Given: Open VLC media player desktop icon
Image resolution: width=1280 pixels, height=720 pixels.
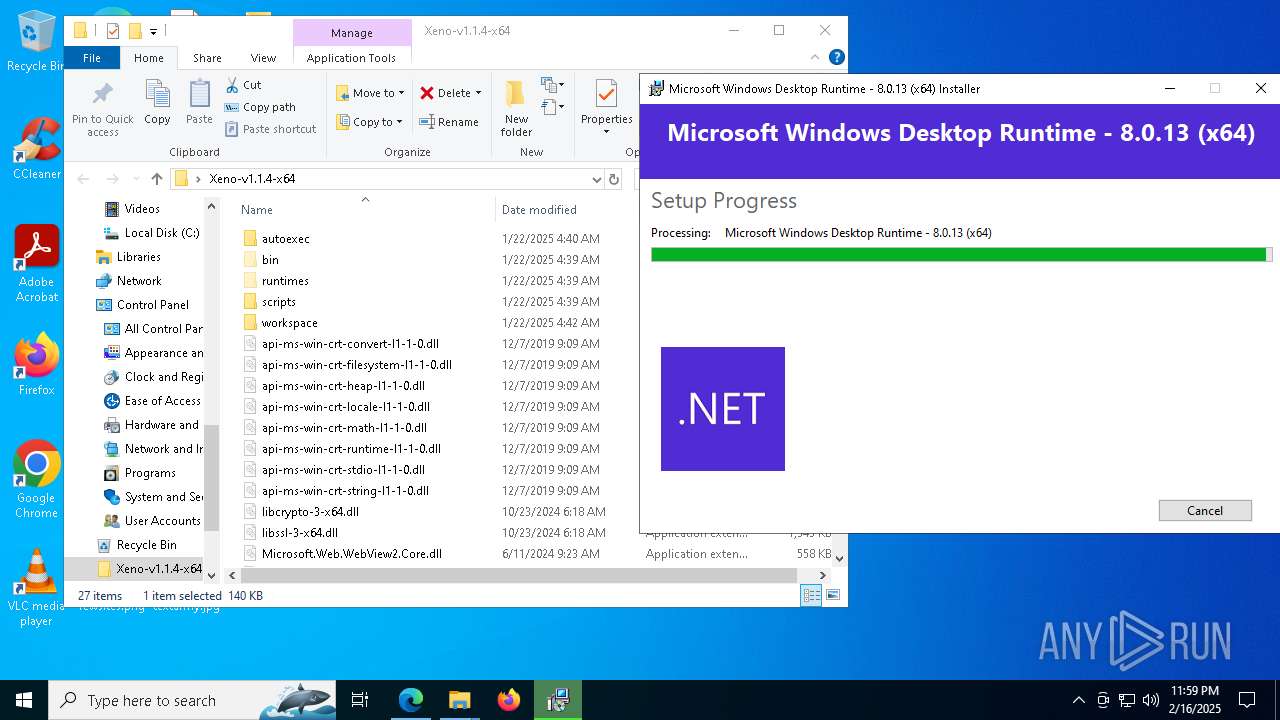Looking at the screenshot, I should [37, 587].
